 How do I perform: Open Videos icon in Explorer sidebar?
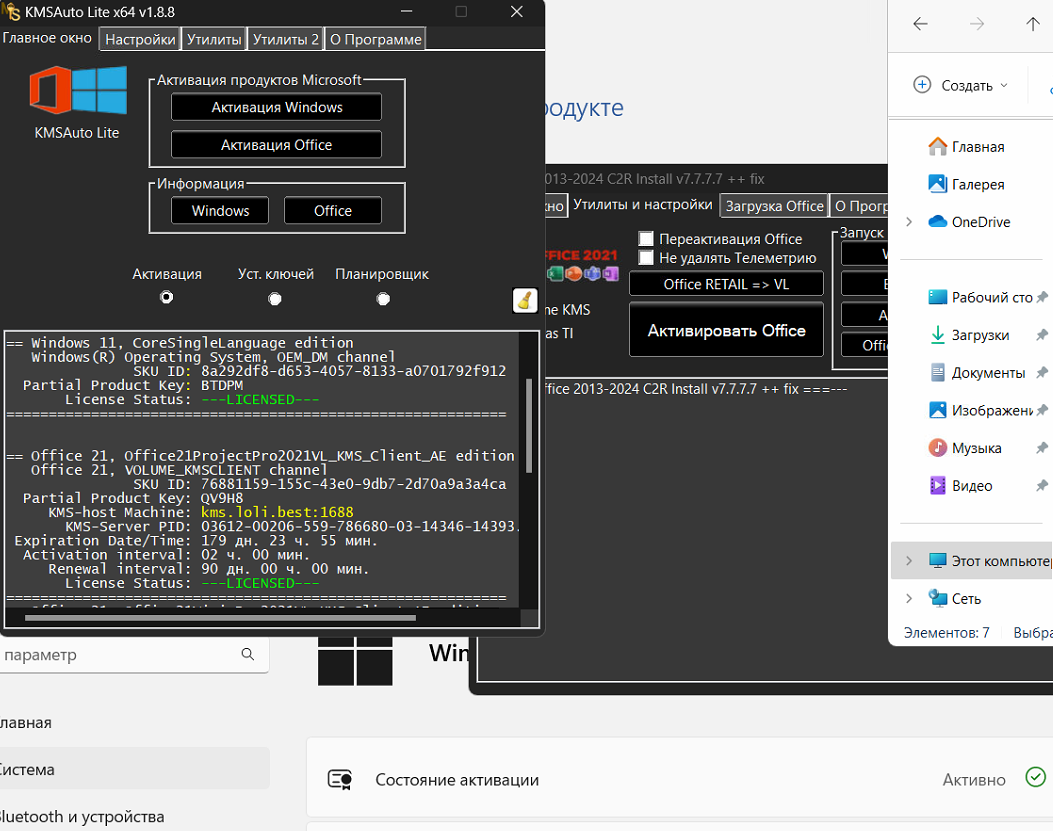pyautogui.click(x=937, y=485)
